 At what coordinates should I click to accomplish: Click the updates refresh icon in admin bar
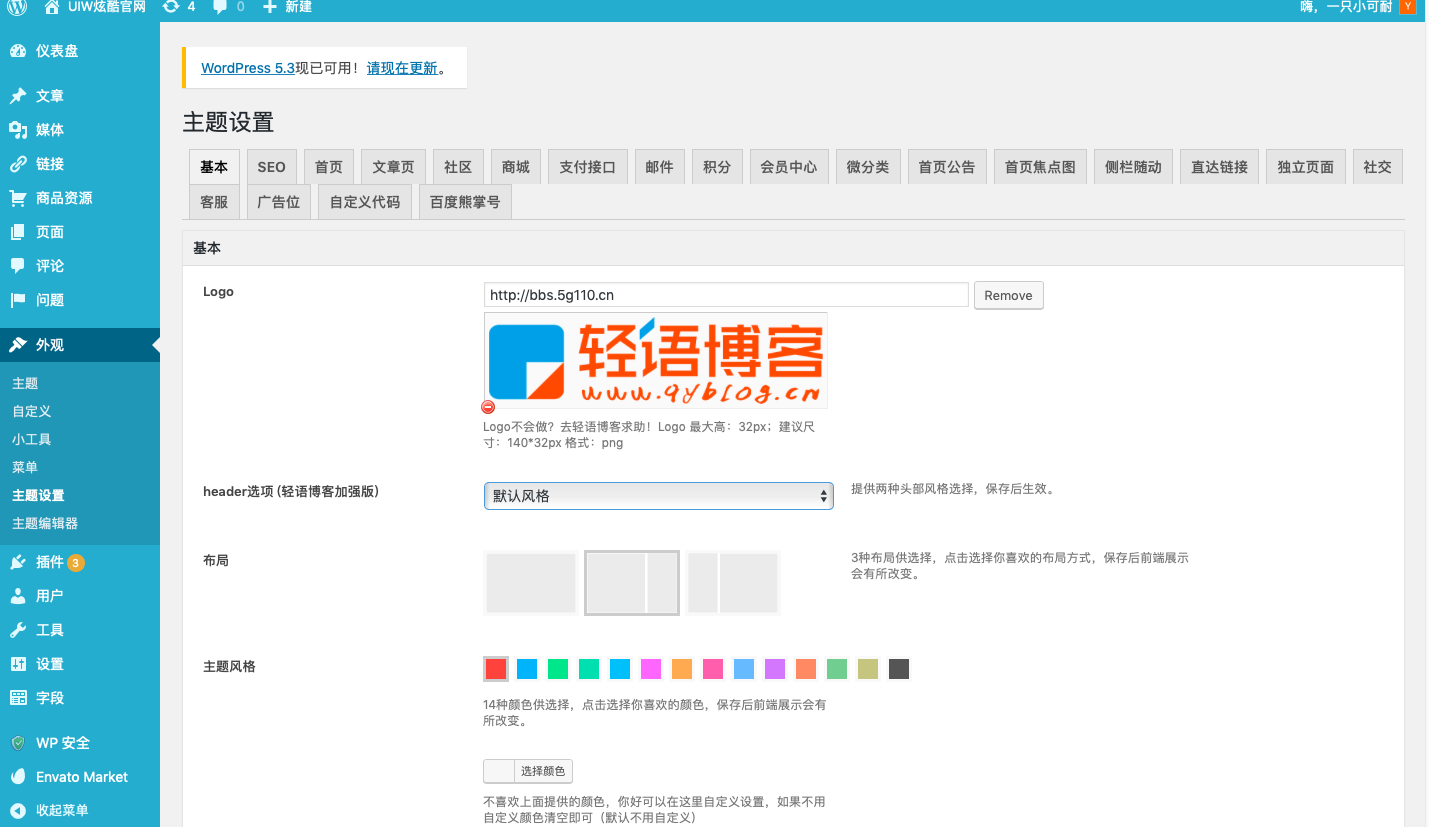click(171, 7)
